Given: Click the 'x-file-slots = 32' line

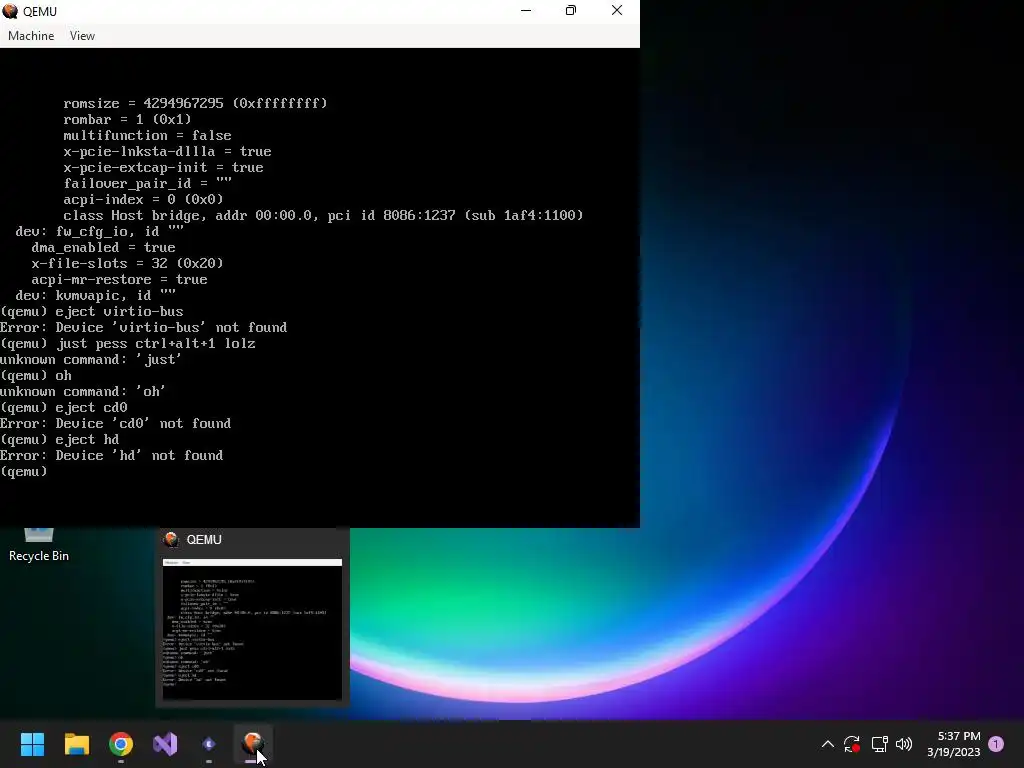Looking at the screenshot, I should 127,263.
